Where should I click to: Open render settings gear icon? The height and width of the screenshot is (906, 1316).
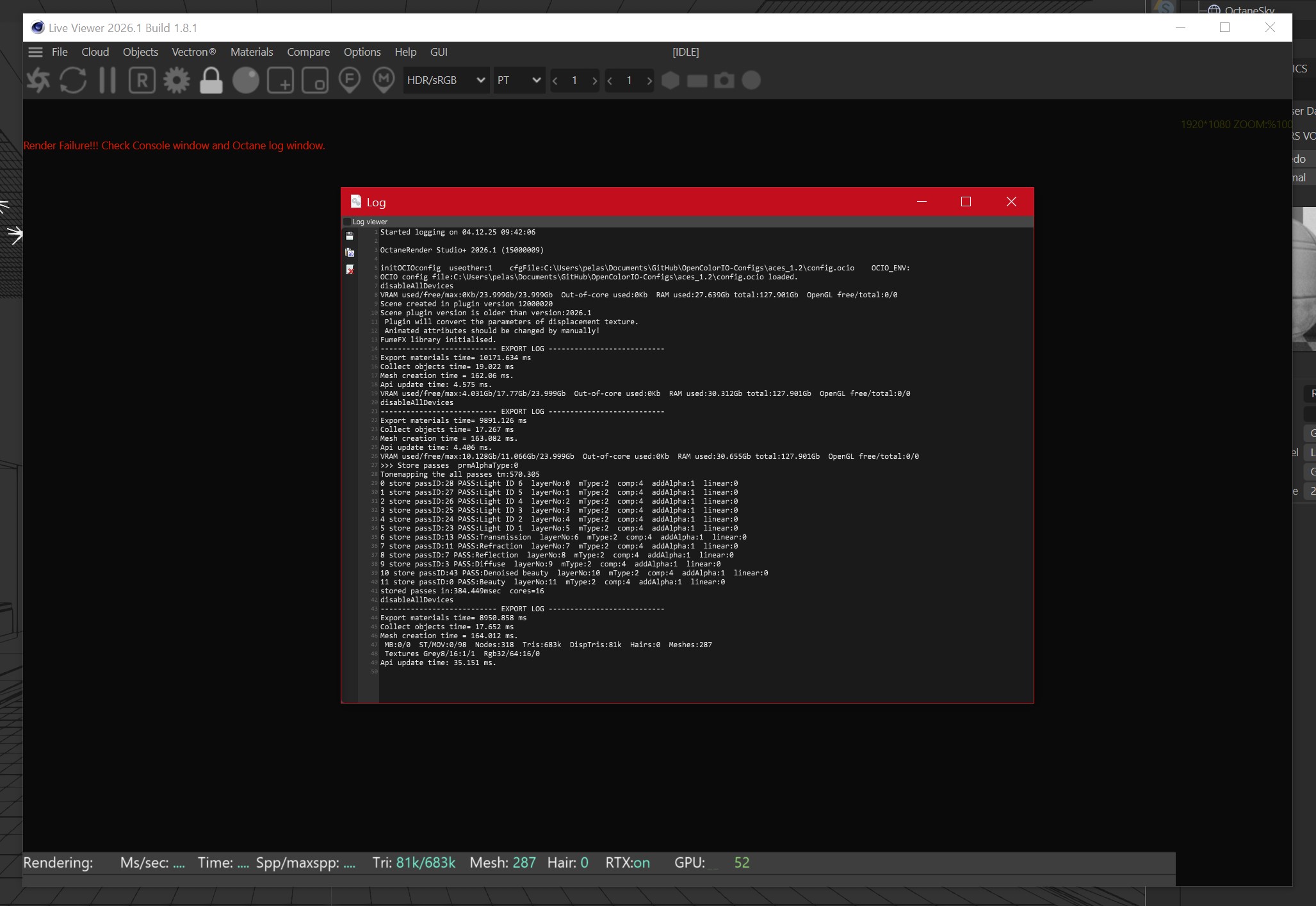pyautogui.click(x=176, y=81)
